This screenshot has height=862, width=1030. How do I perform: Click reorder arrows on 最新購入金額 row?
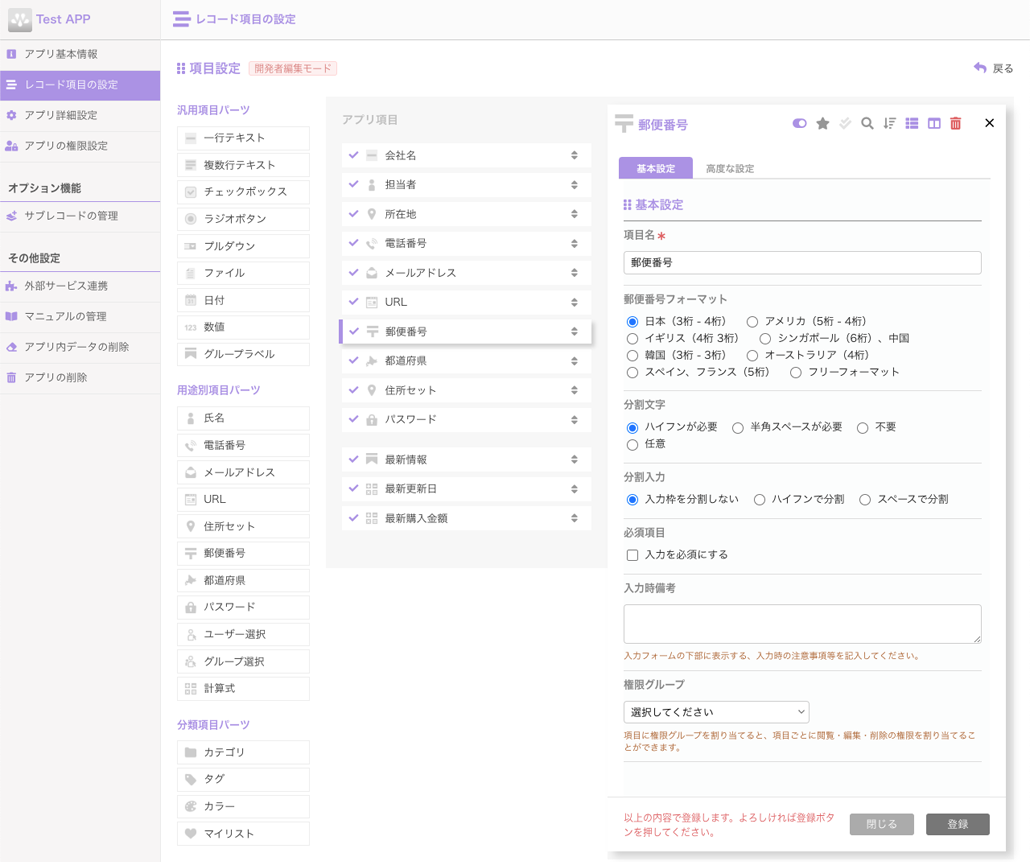[574, 518]
